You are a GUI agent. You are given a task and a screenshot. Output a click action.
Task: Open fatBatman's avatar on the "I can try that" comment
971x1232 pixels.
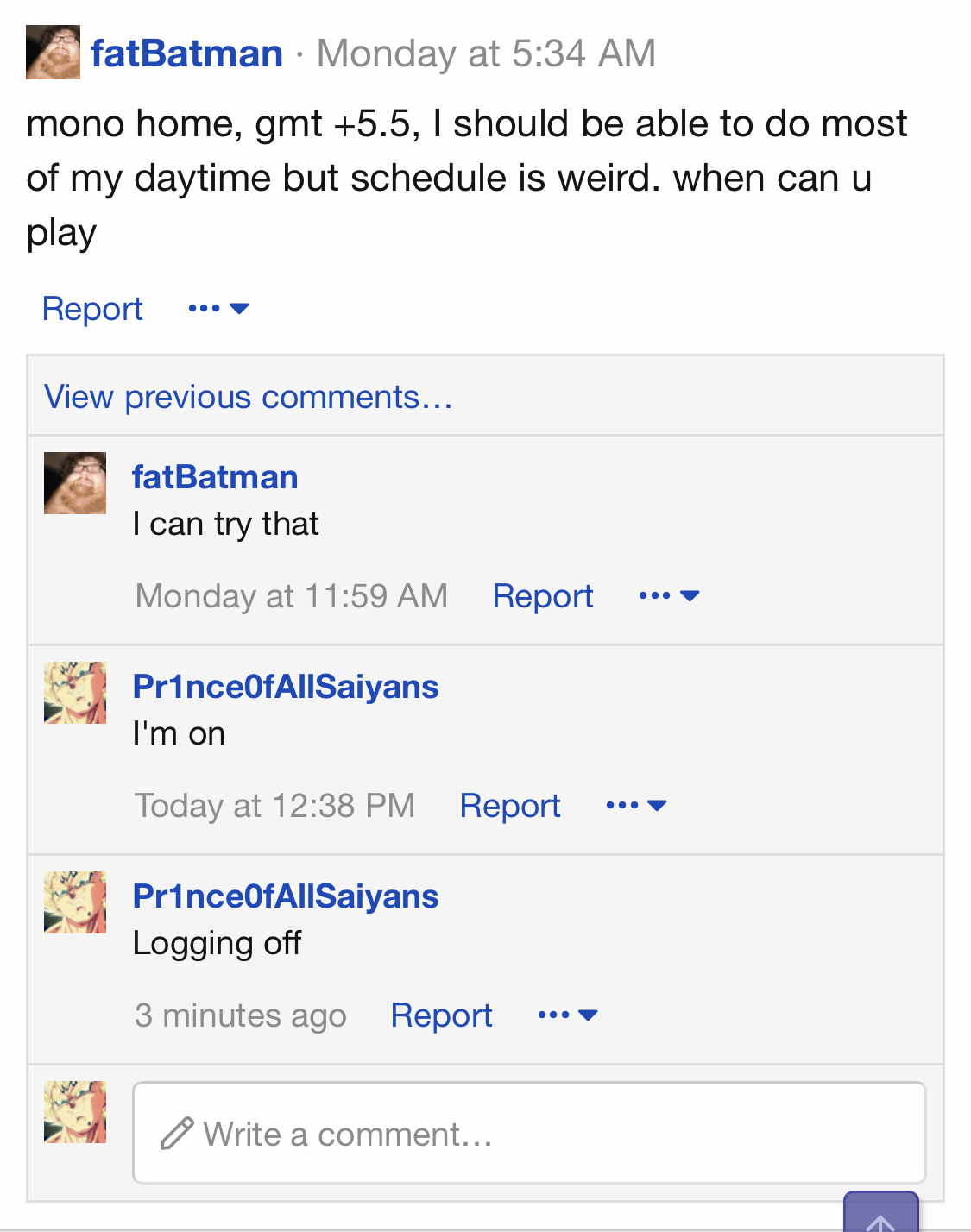coord(75,483)
